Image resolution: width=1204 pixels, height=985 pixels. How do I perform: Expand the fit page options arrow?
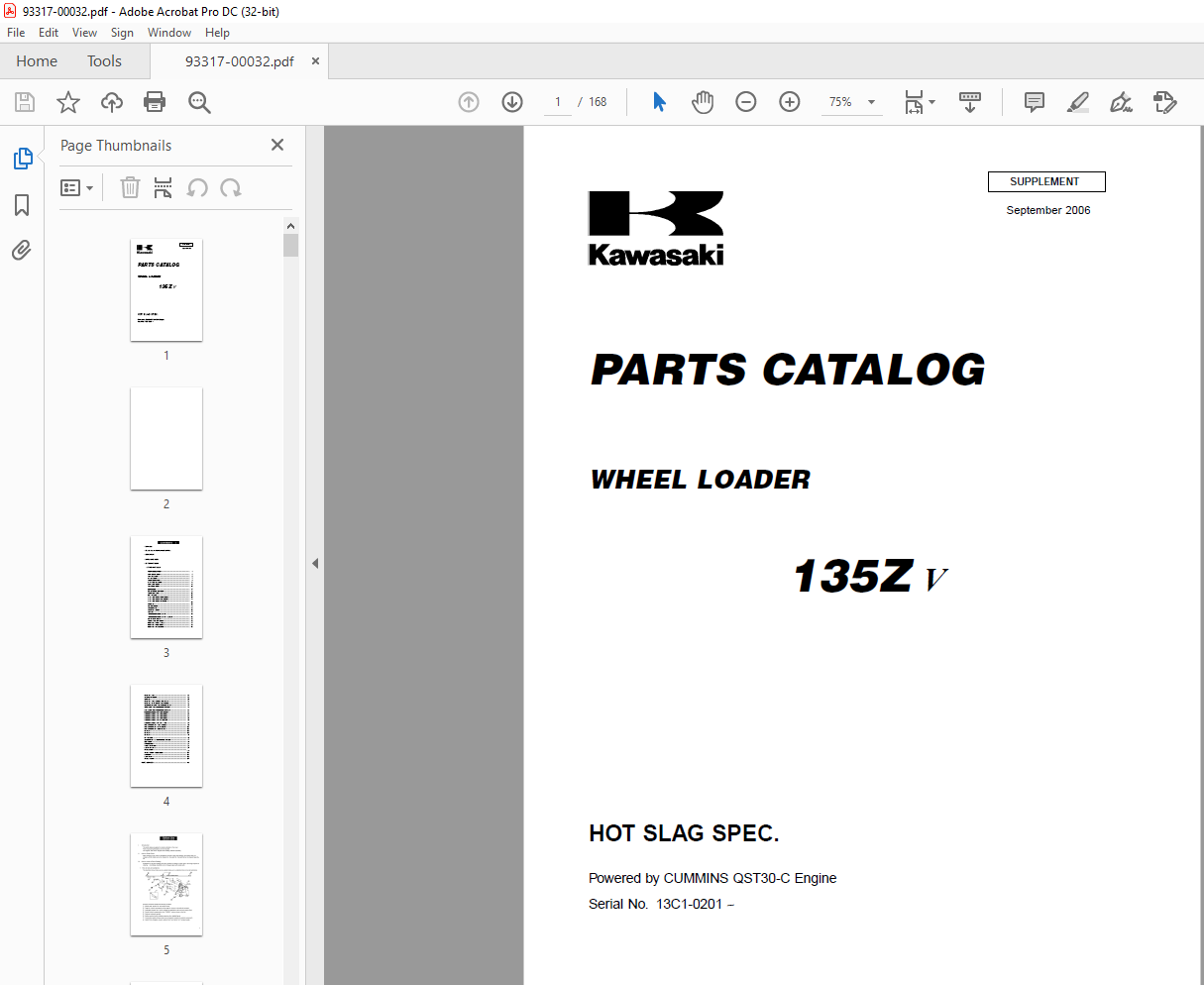pyautogui.click(x=931, y=102)
